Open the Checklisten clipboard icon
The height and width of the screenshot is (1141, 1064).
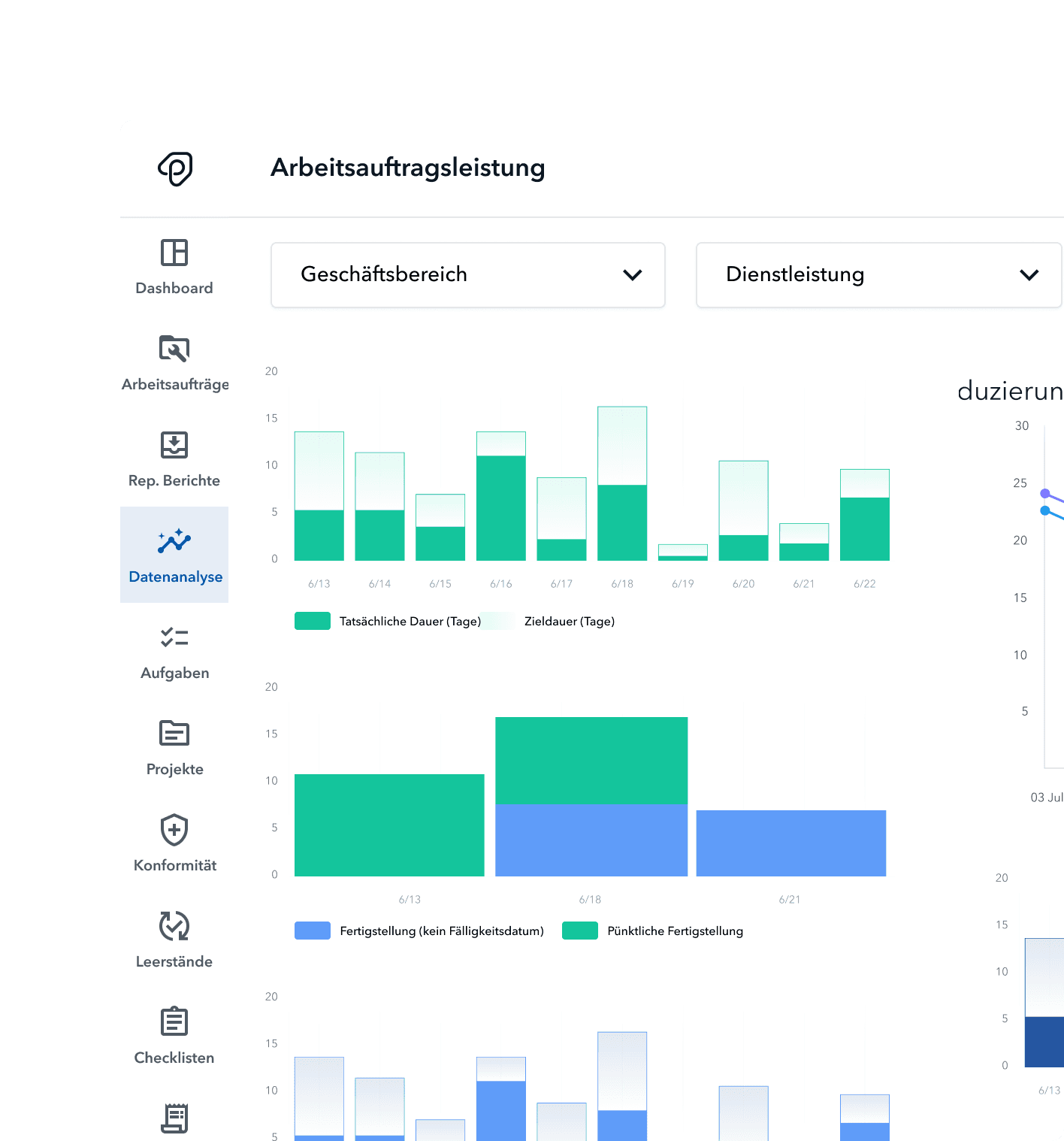174,1022
